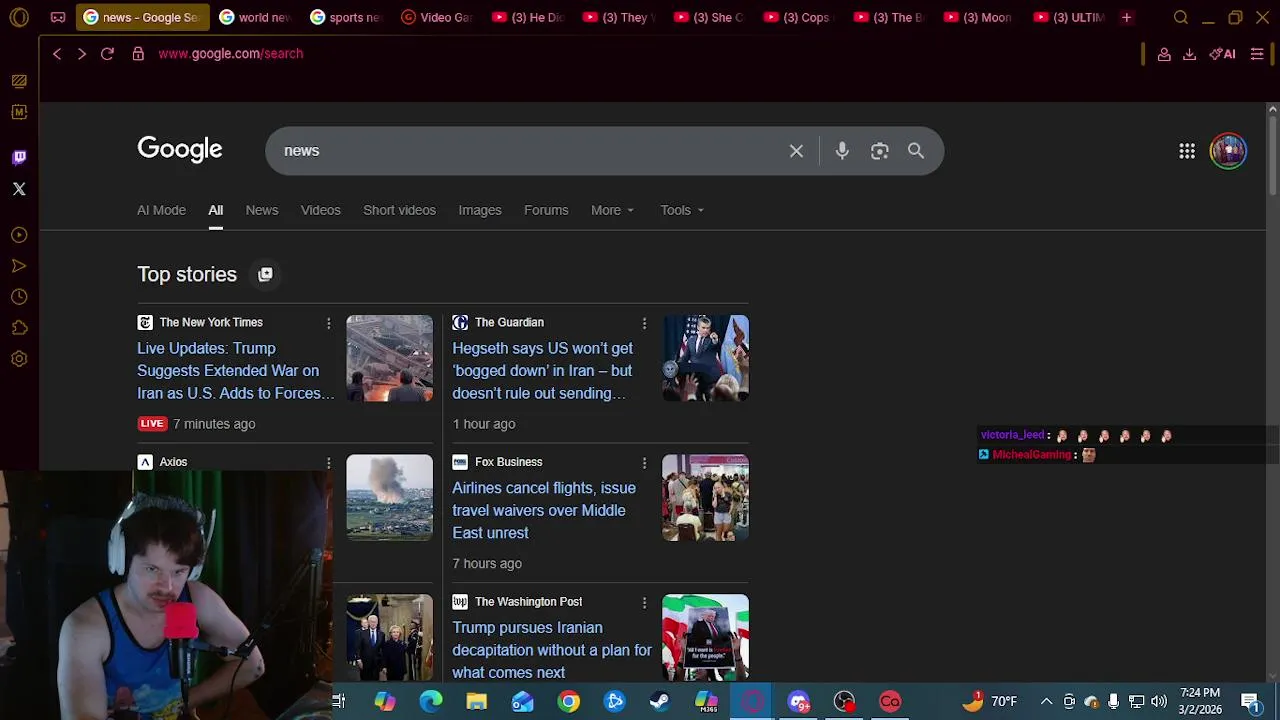Click the Top stories collection icon
The height and width of the screenshot is (720, 1280).
[265, 274]
